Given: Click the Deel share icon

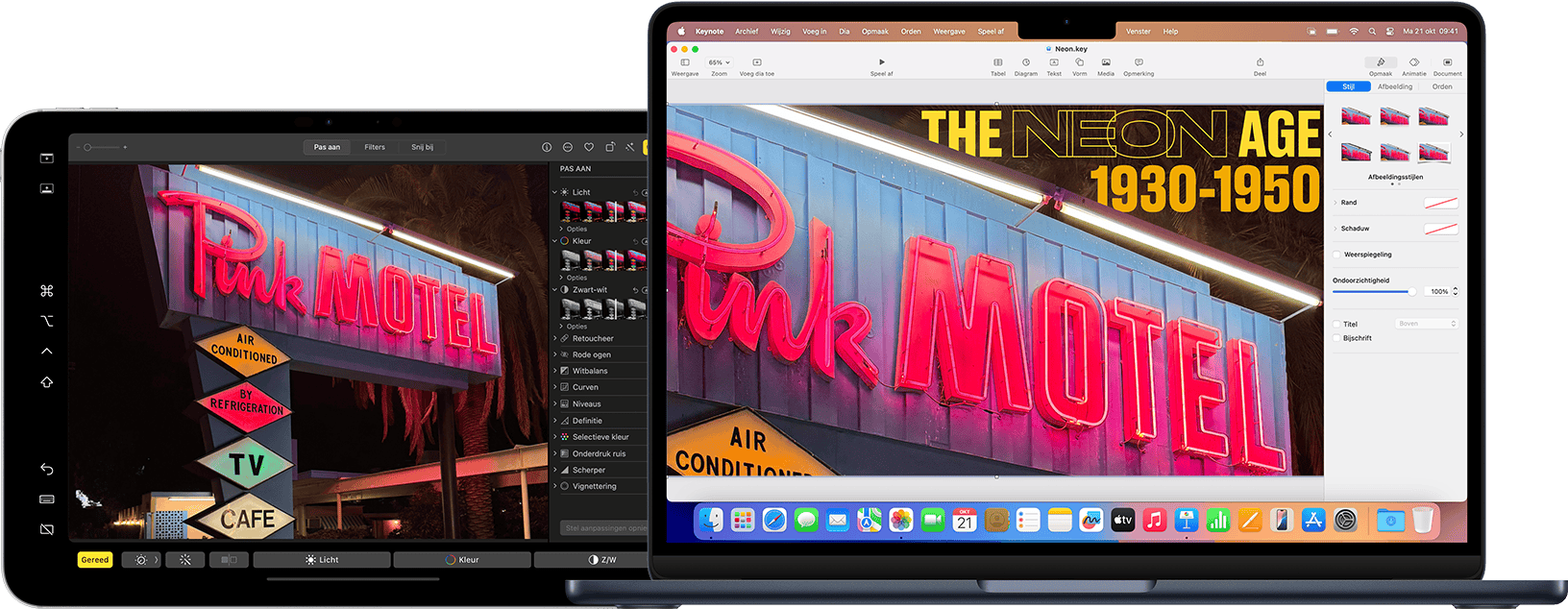Looking at the screenshot, I should click(1260, 63).
